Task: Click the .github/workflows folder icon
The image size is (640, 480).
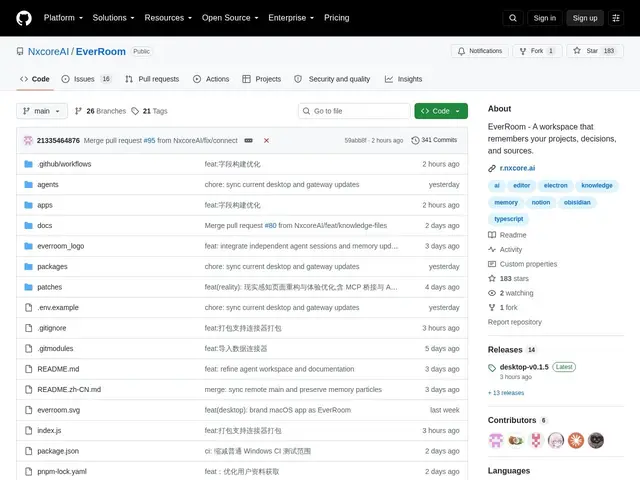Action: (28, 164)
